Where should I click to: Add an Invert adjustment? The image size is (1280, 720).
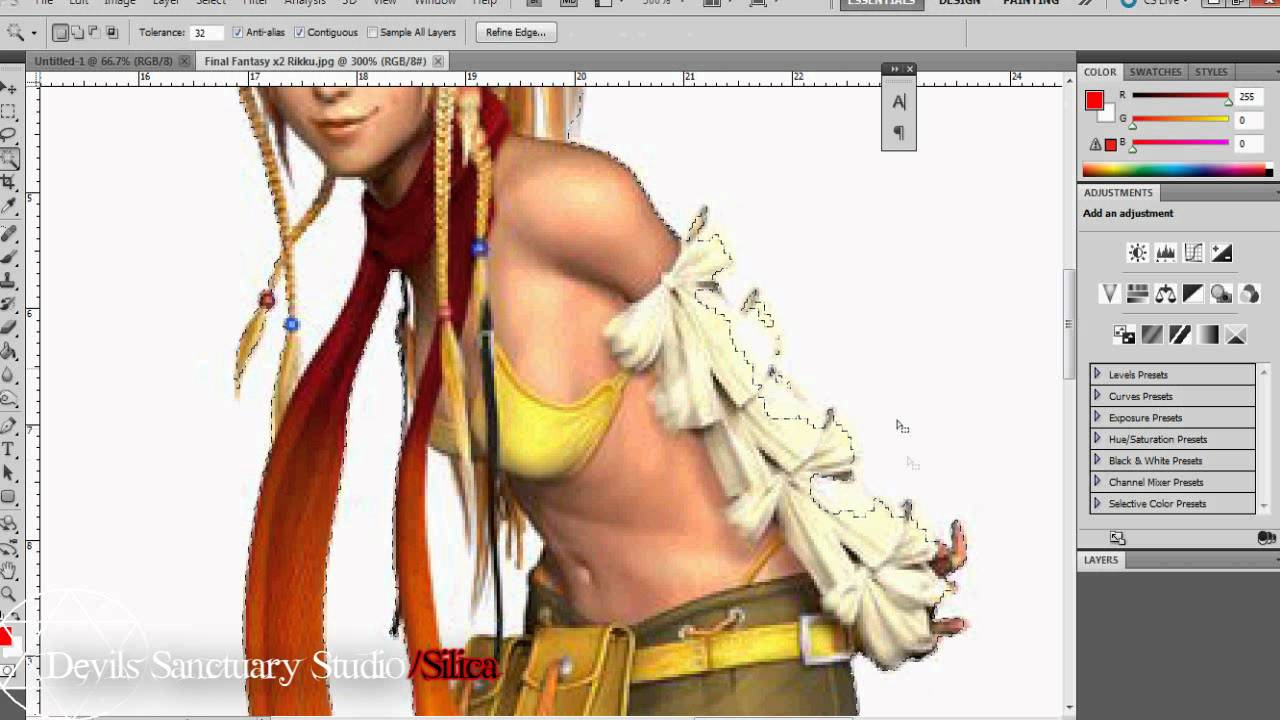(x=1124, y=335)
